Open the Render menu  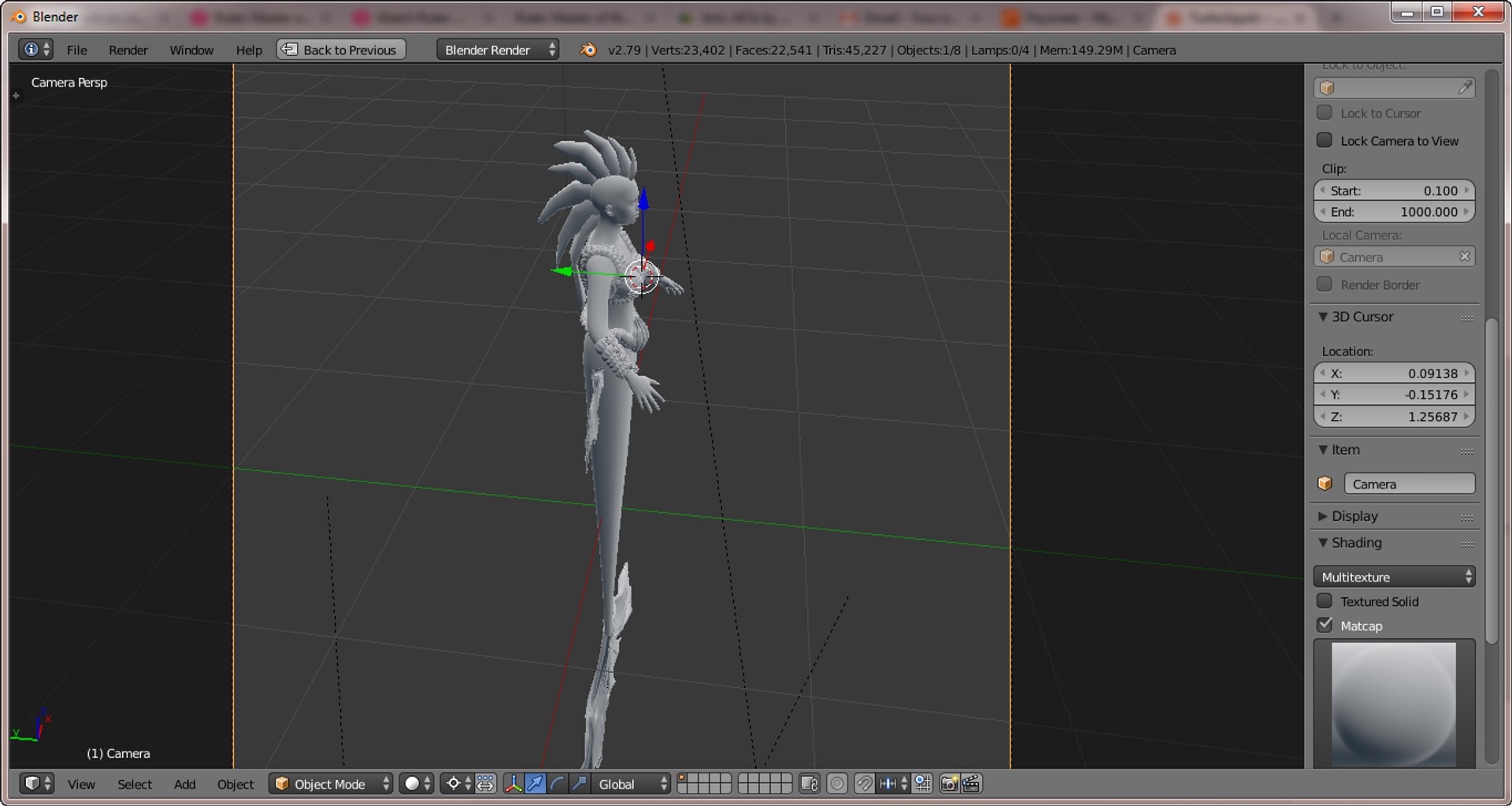[128, 50]
